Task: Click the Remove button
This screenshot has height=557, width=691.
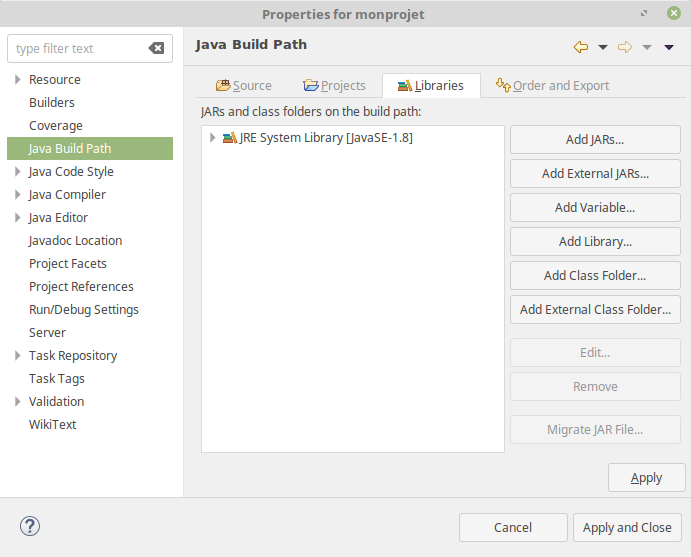Action: (595, 386)
